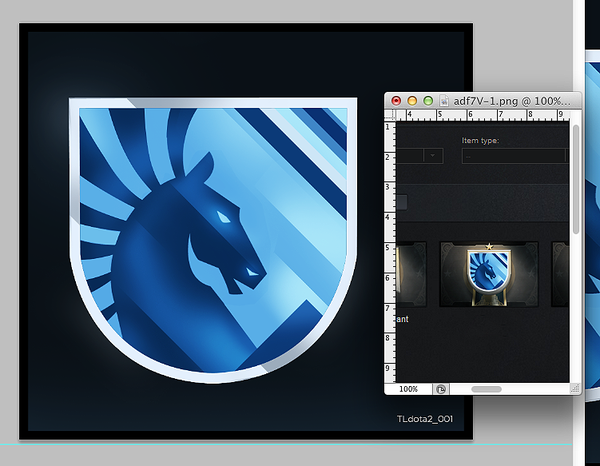Click the adf7V-1.png @ 100% window title
This screenshot has height=466, width=600.
[x=512, y=101]
